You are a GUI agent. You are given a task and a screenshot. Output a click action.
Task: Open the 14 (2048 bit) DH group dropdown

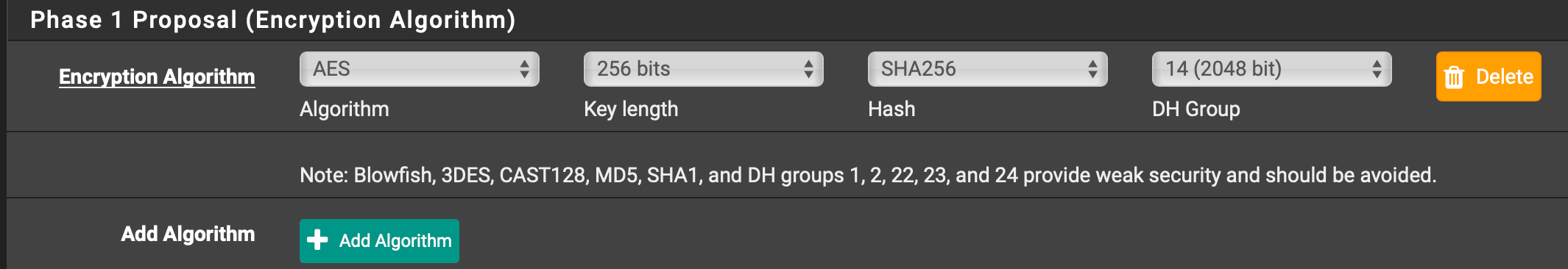pos(1272,69)
